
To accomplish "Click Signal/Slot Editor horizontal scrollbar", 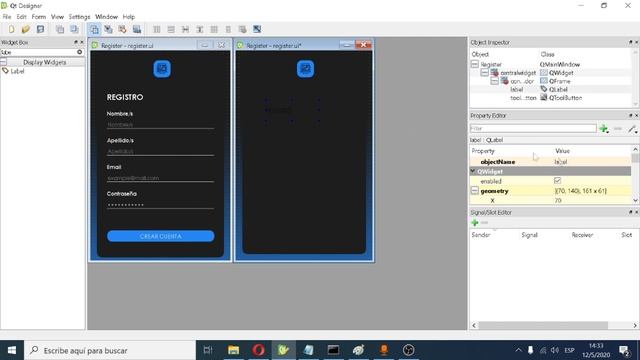I will coord(543,325).
